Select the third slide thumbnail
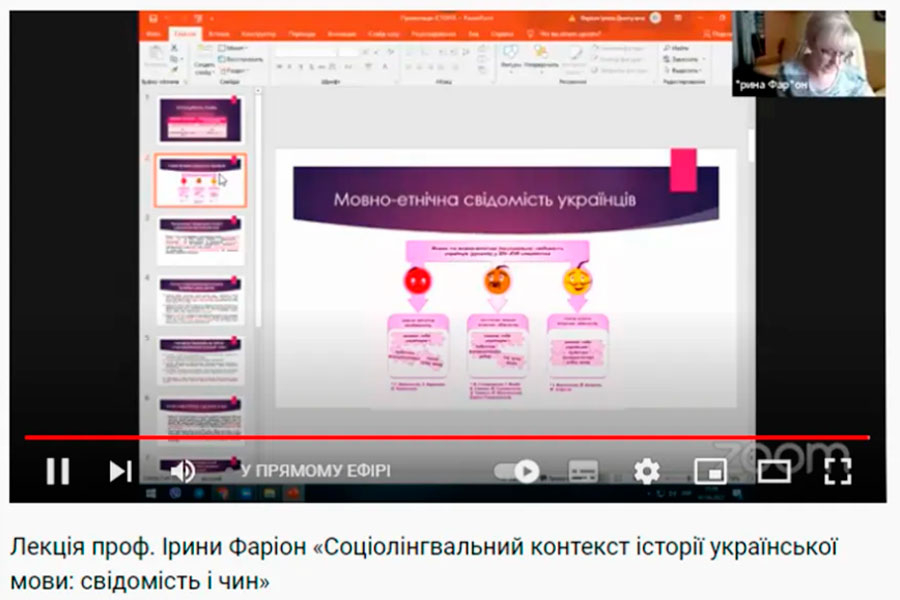This screenshot has height=600, width=900. pyautogui.click(x=200, y=240)
